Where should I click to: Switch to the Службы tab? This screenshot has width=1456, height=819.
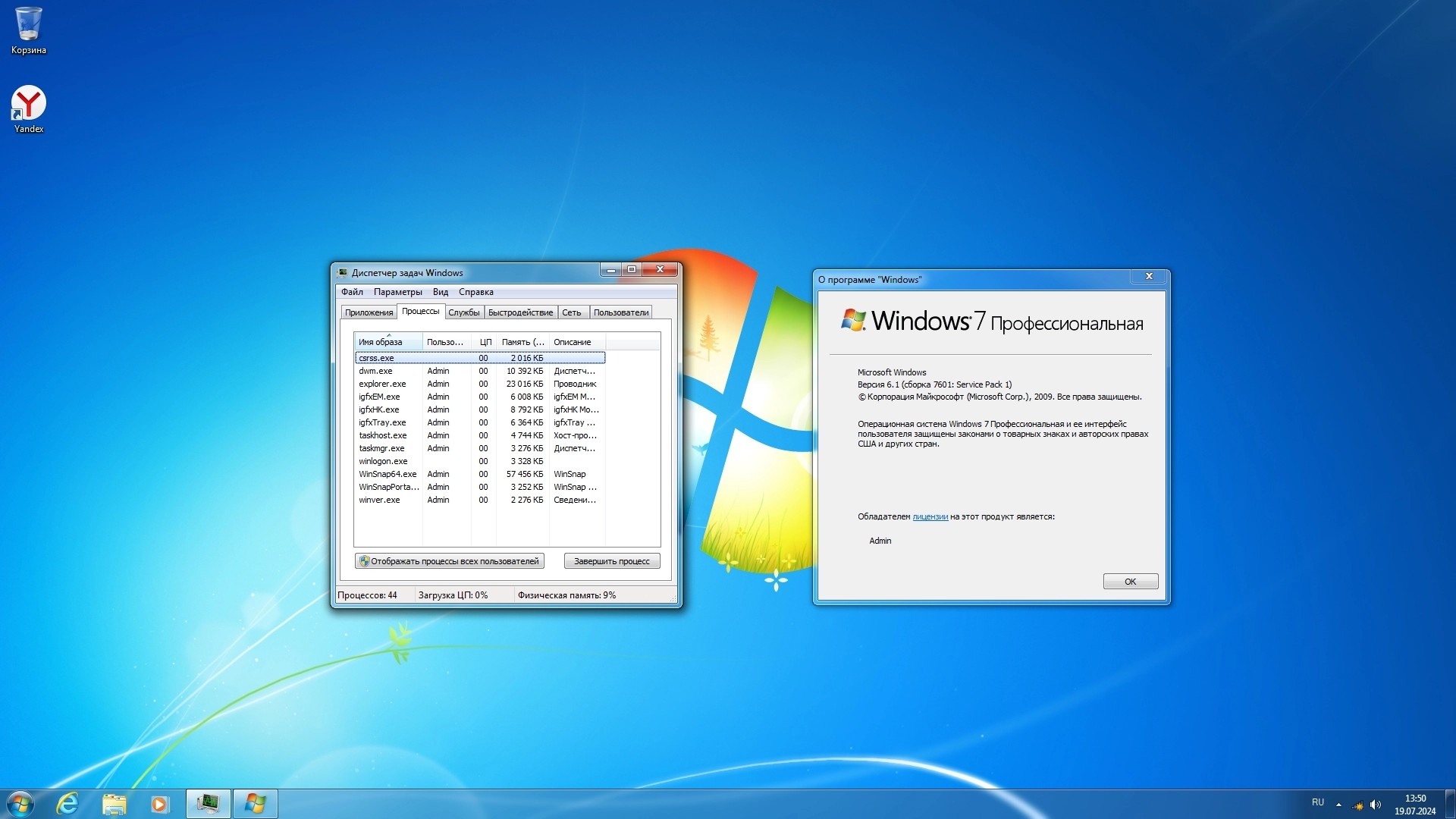click(x=463, y=312)
